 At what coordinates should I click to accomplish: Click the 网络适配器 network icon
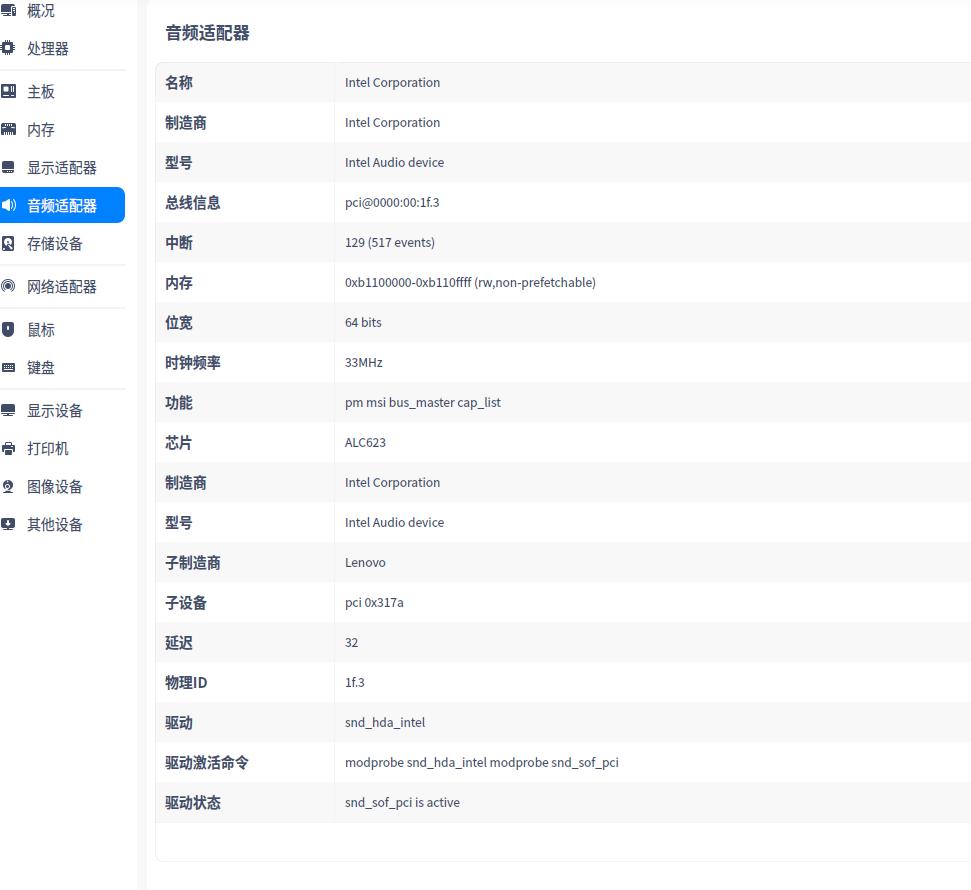8,286
